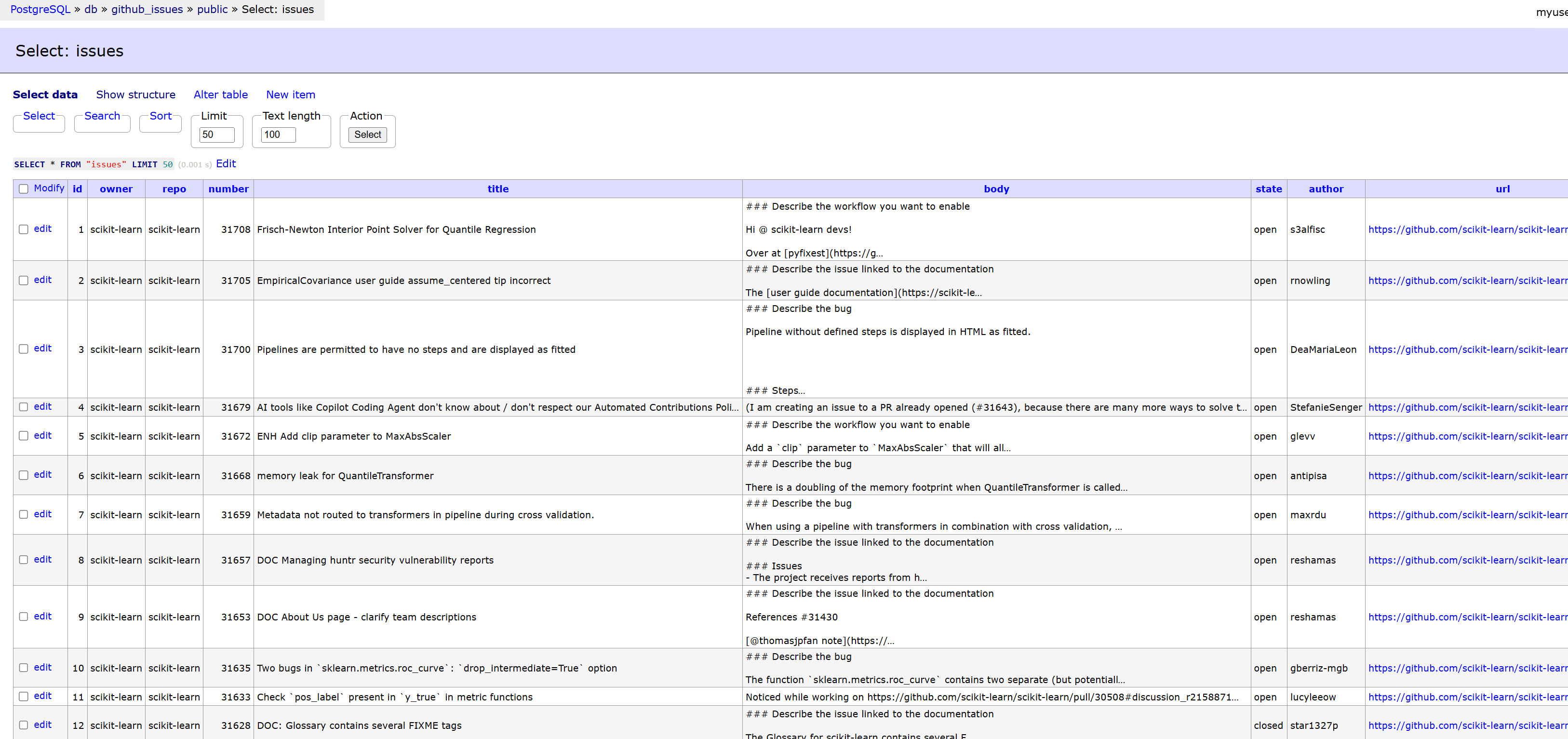
Task: Sort by the number column header
Action: click(228, 188)
